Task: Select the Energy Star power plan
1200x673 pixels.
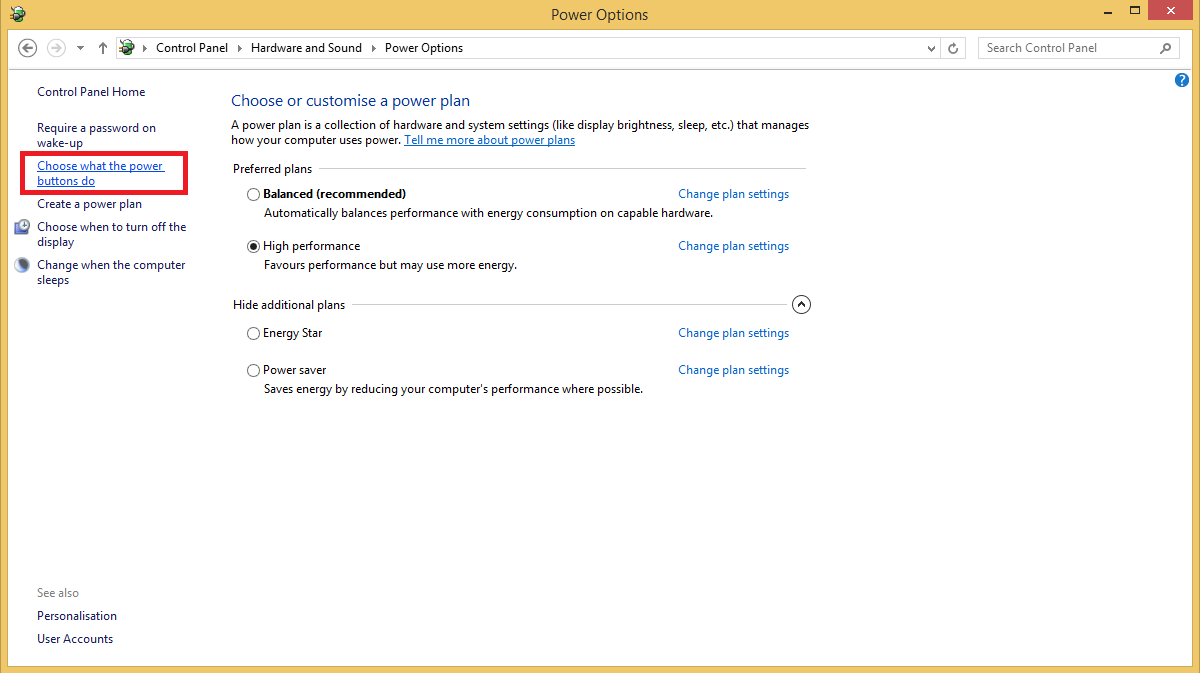Action: coord(253,334)
